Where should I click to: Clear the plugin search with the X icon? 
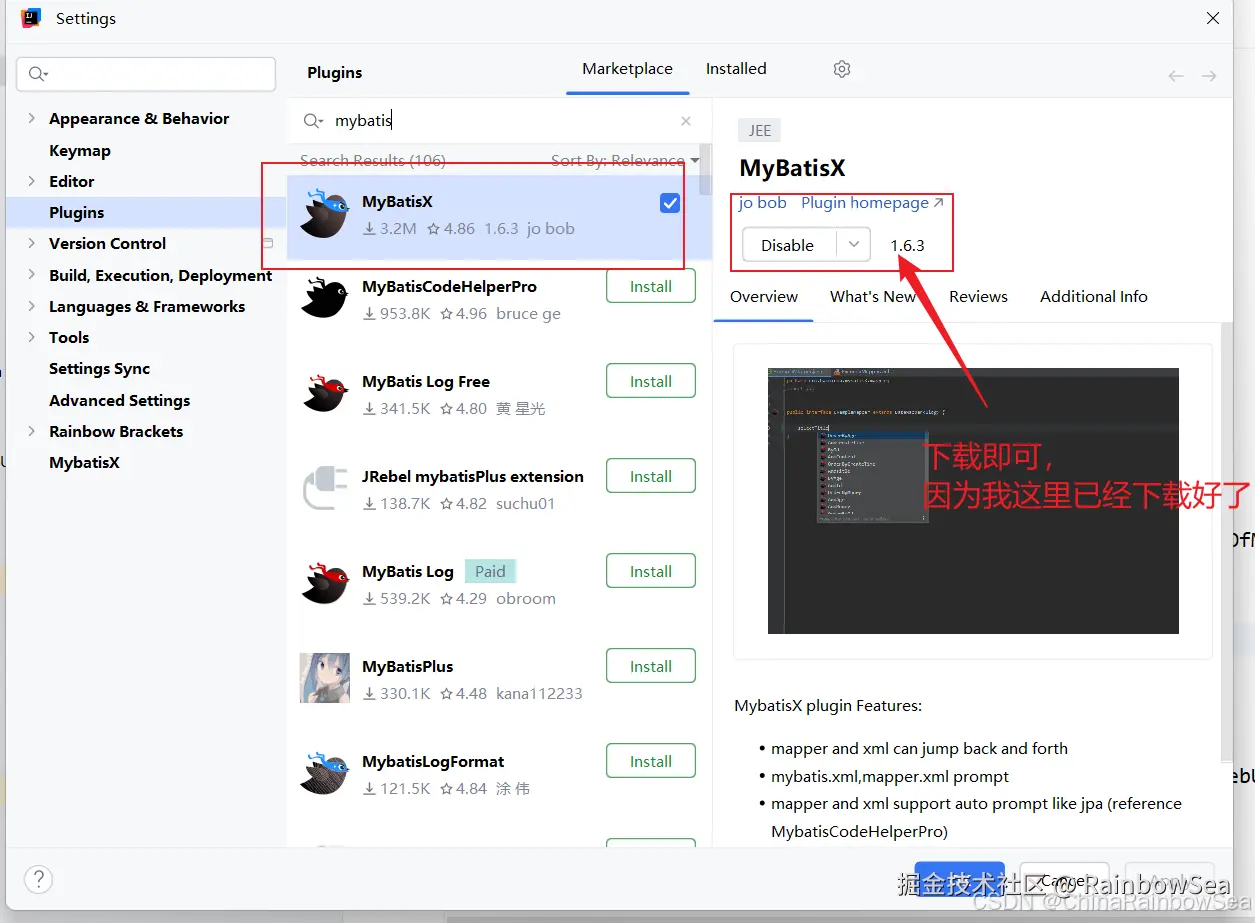click(686, 121)
